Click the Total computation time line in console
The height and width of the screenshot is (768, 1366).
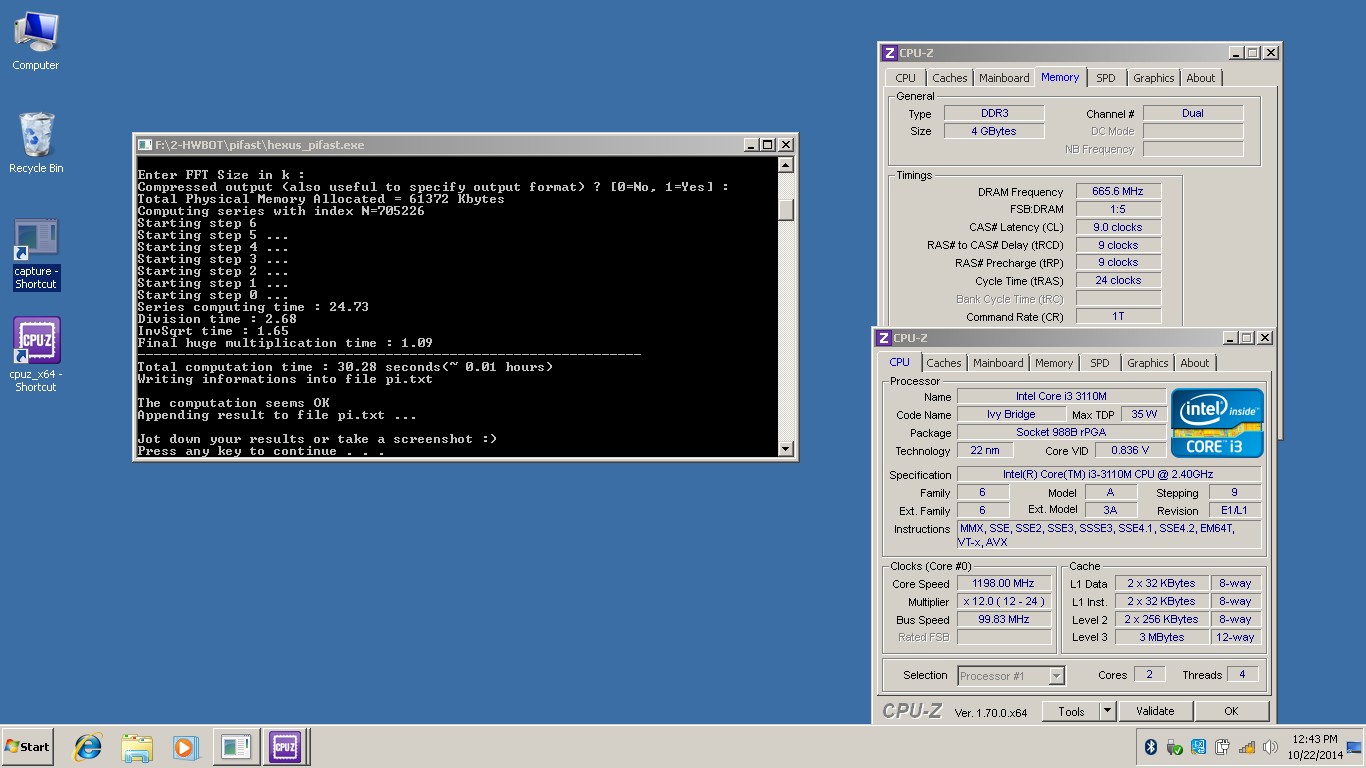(x=345, y=367)
